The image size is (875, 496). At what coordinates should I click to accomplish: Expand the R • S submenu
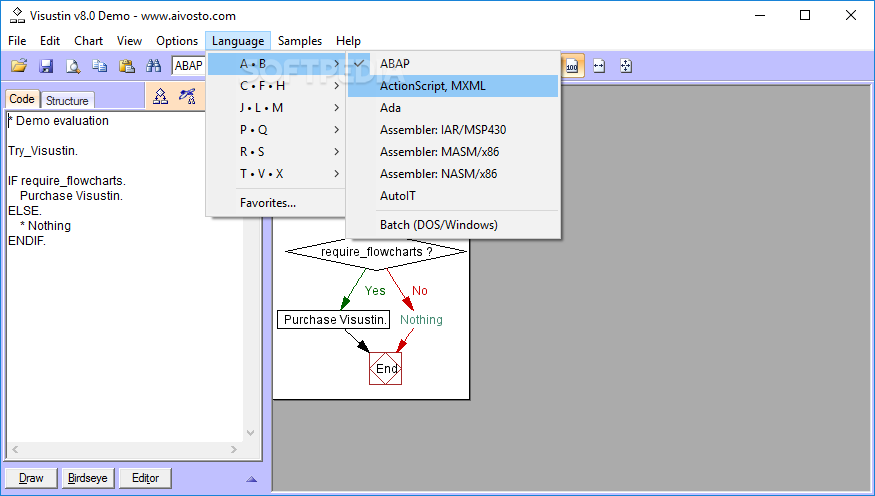tap(276, 152)
